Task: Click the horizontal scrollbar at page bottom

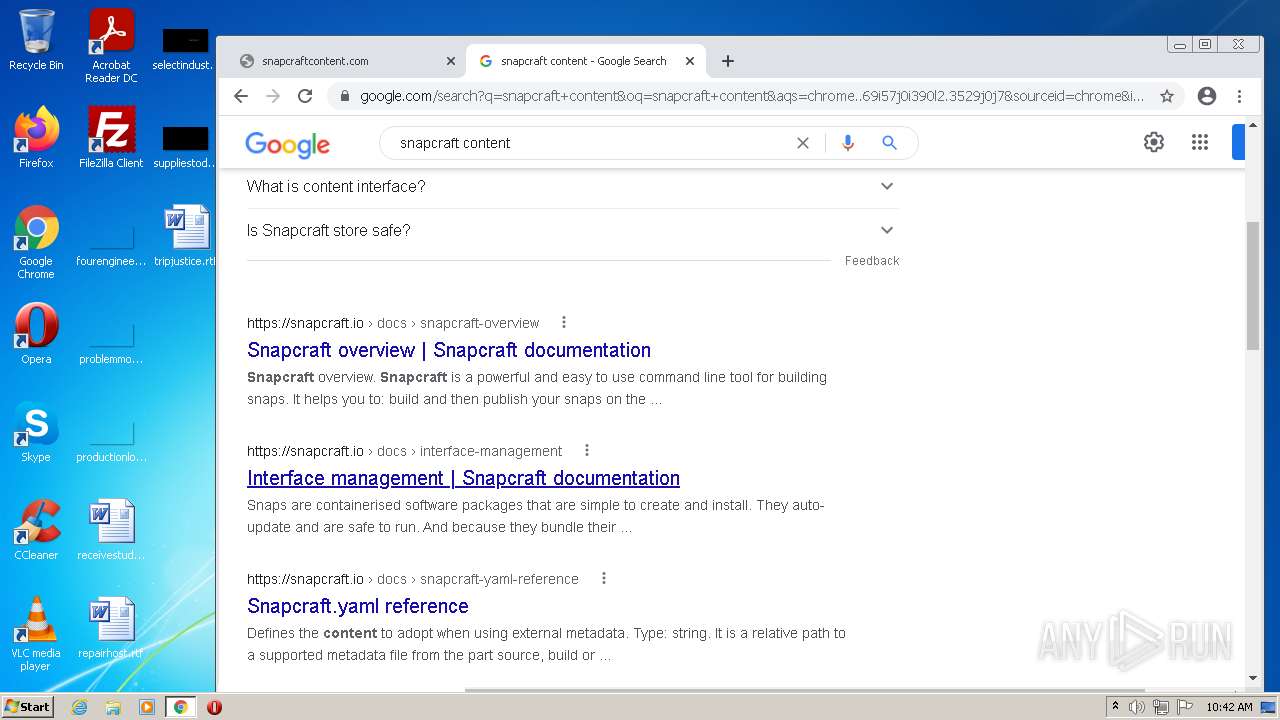Action: (805, 690)
